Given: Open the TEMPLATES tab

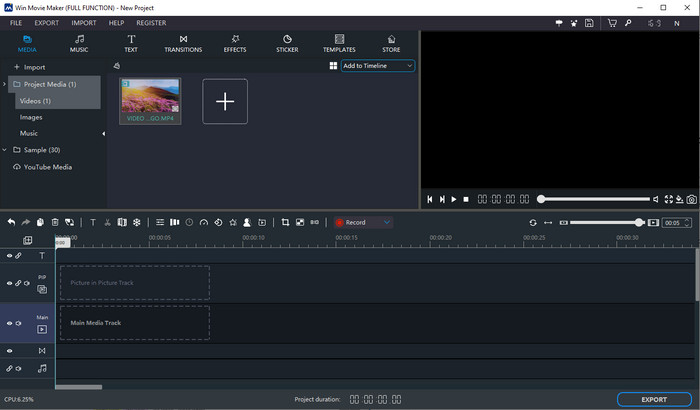Looking at the screenshot, I should coord(339,44).
